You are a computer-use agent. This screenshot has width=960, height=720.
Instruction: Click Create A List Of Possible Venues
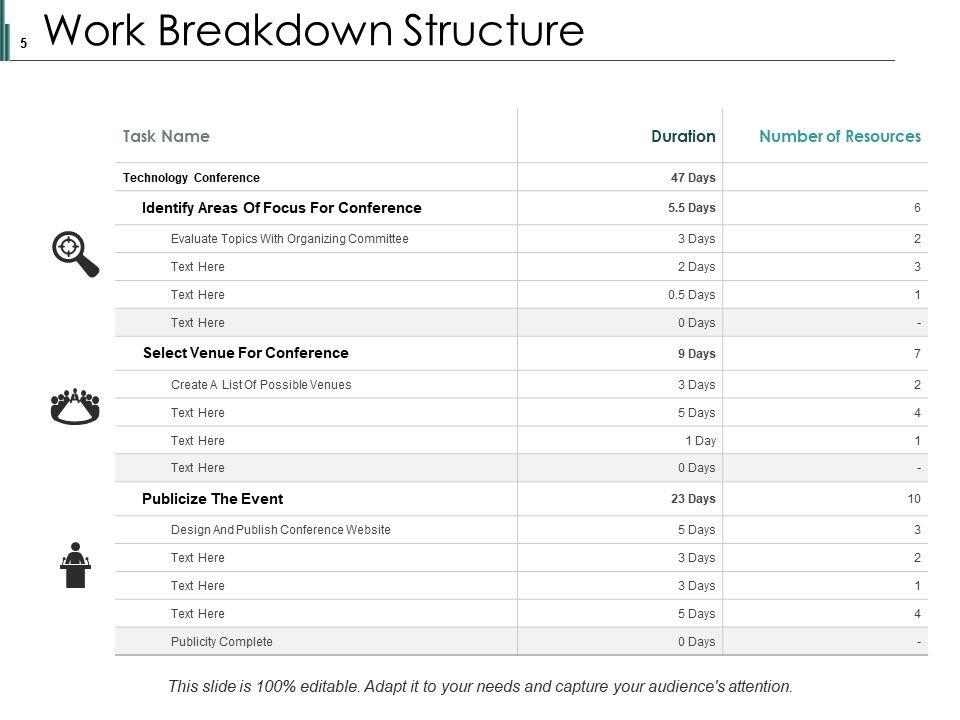(261, 385)
